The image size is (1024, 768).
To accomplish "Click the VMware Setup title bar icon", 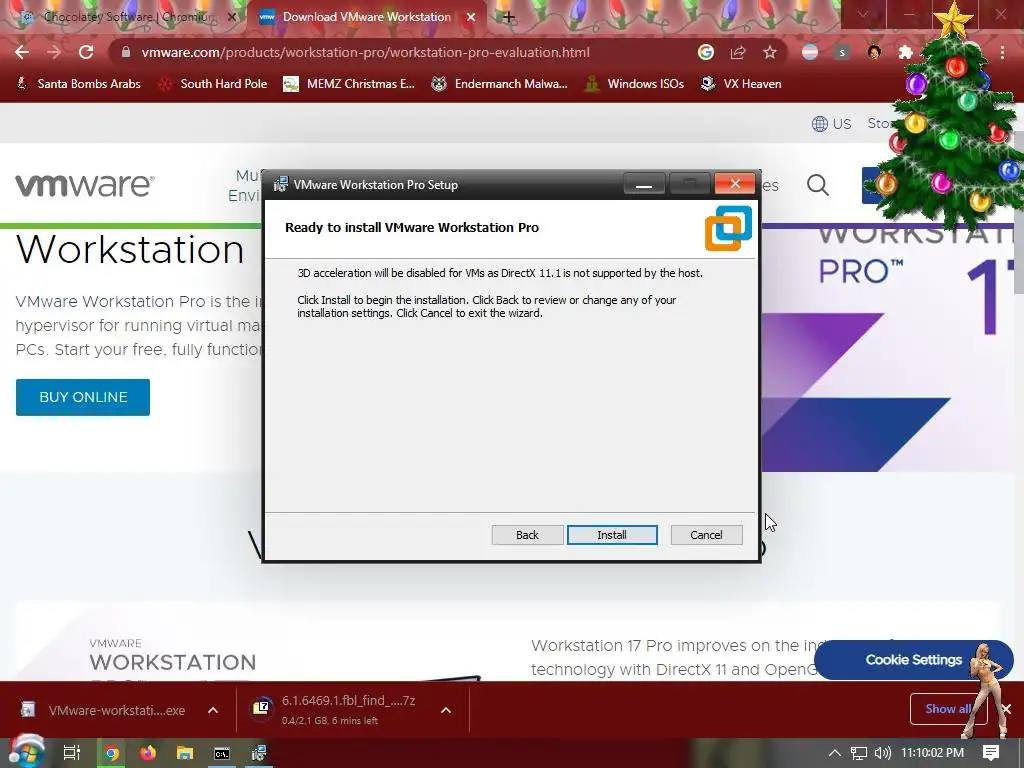I will 281,184.
